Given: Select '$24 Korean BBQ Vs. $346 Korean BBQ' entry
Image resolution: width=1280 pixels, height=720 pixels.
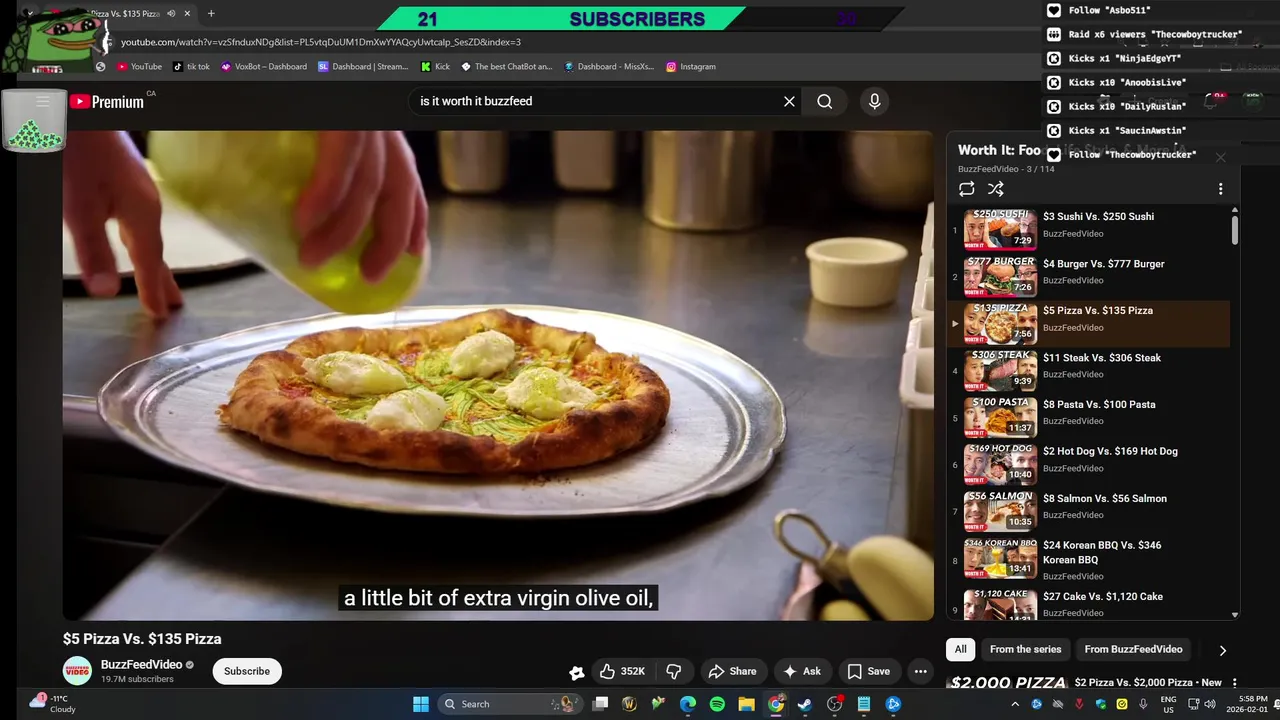Looking at the screenshot, I should tap(1088, 558).
